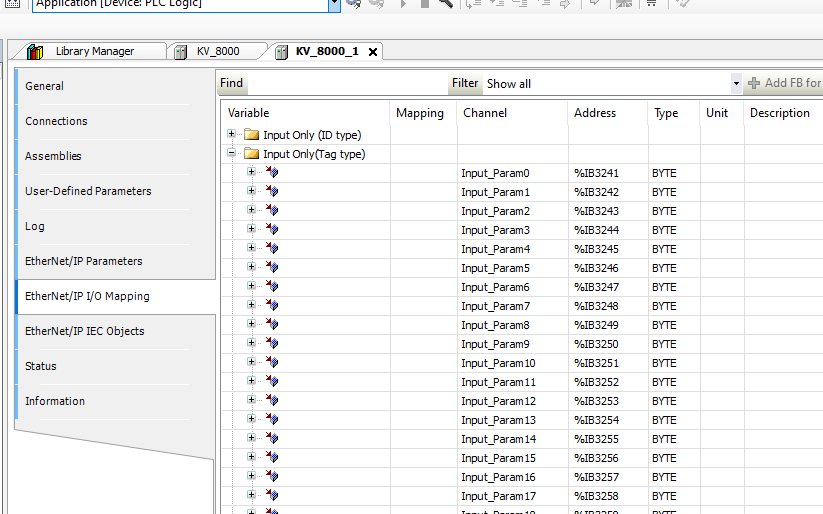This screenshot has width=823, height=514.
Task: Open the Application [Device: PLC Logic] combo box
Action: coord(334,3)
